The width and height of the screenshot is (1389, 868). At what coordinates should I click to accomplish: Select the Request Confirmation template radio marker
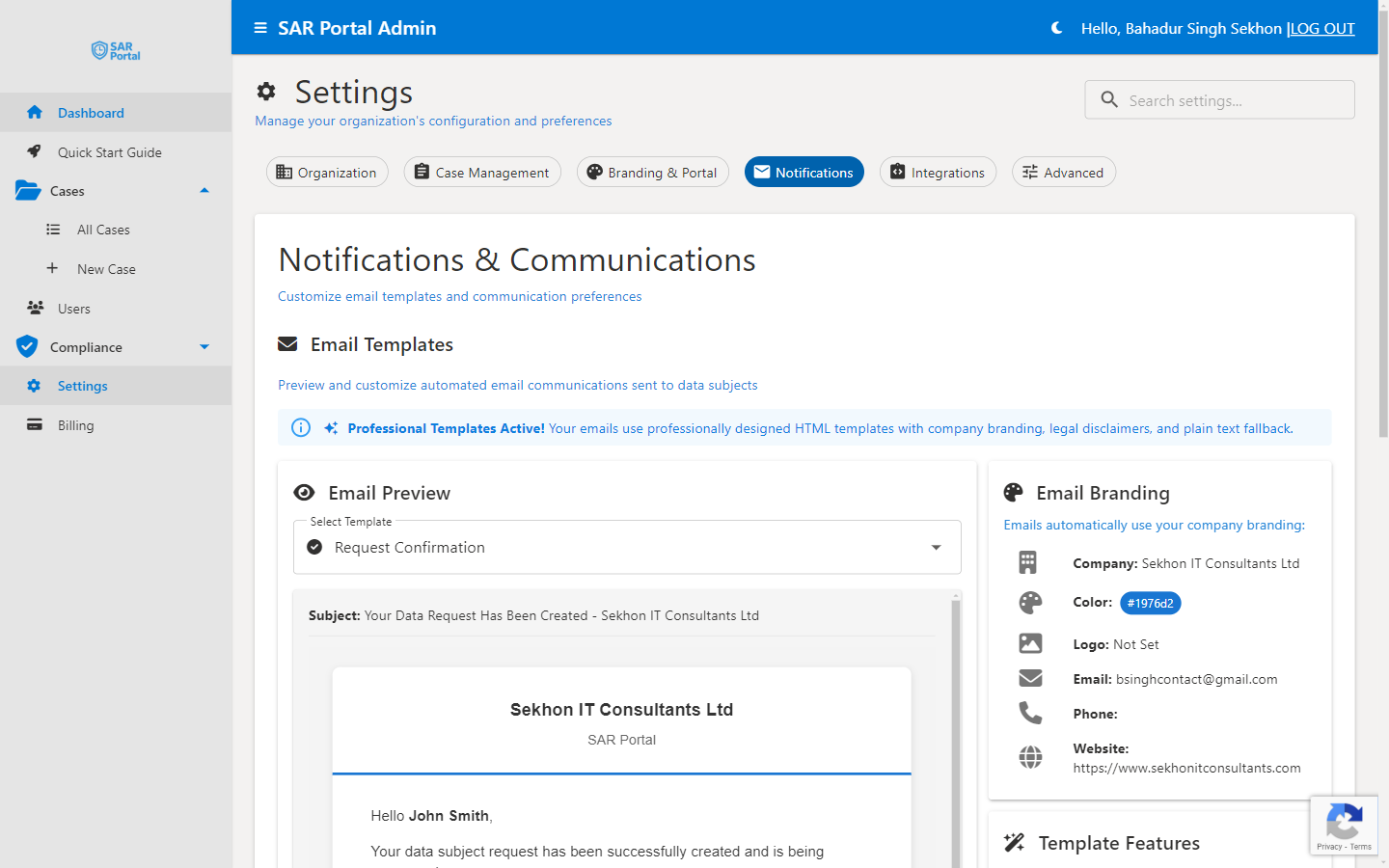[x=314, y=547]
